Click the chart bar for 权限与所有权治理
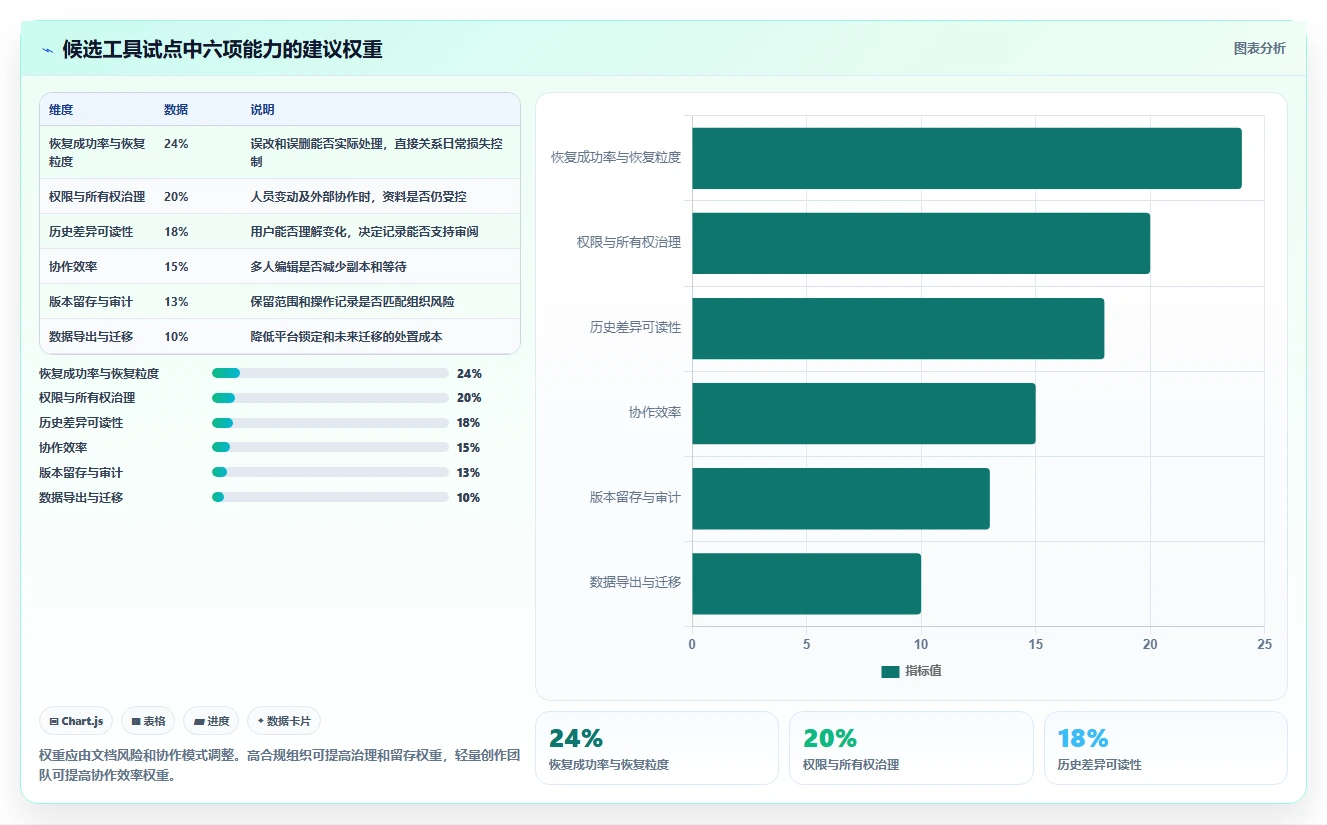 (x=921, y=243)
